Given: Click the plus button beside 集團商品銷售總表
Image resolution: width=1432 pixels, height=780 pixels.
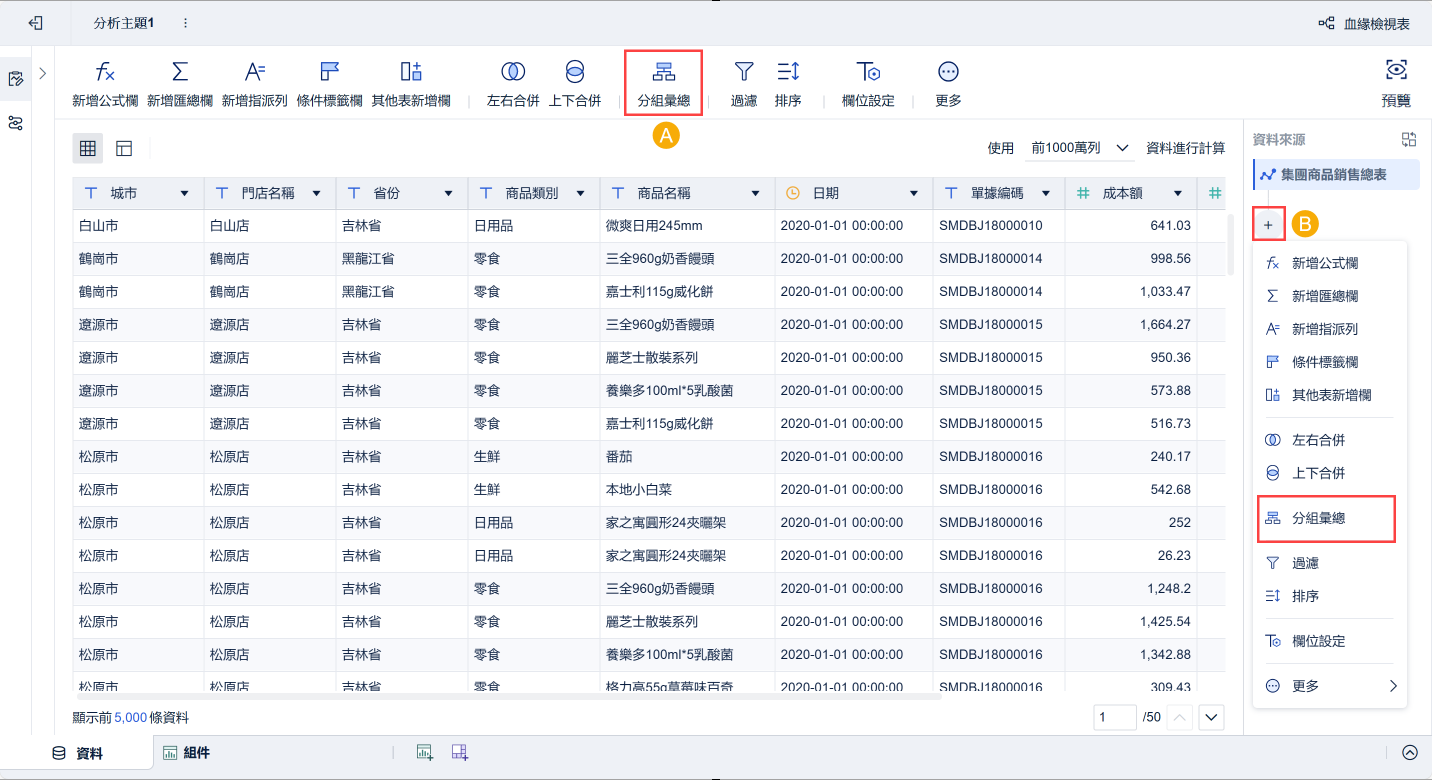Looking at the screenshot, I should [1268, 224].
